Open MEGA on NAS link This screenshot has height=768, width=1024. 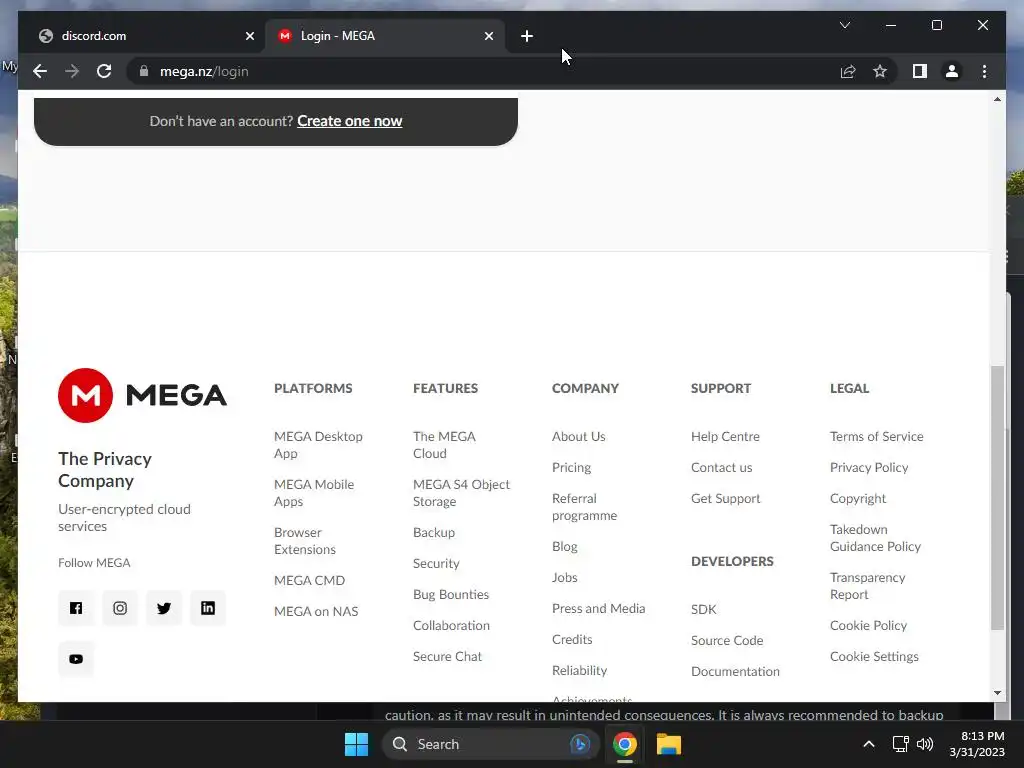(x=316, y=611)
